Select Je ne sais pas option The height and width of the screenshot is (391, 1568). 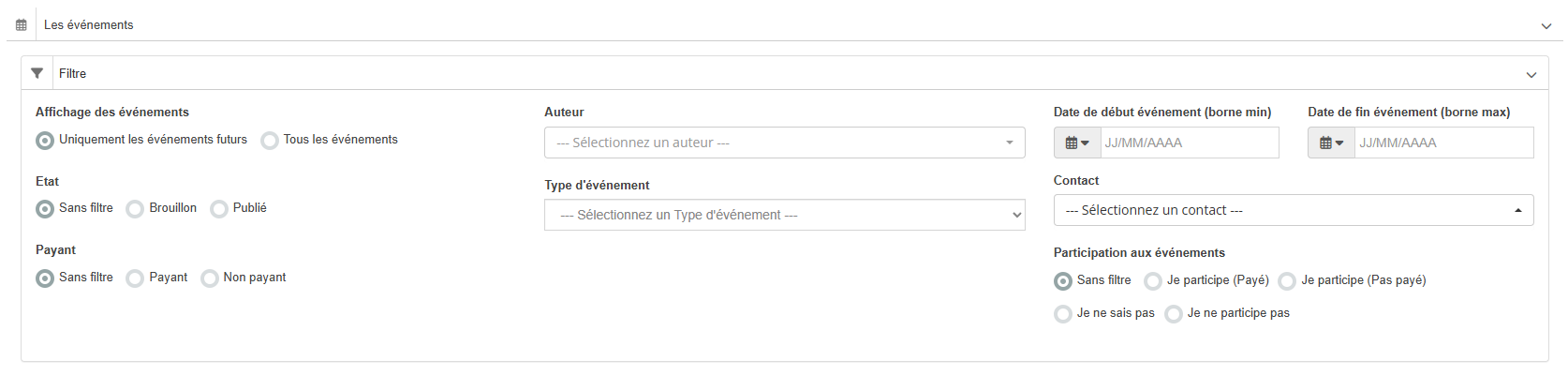click(x=1063, y=314)
